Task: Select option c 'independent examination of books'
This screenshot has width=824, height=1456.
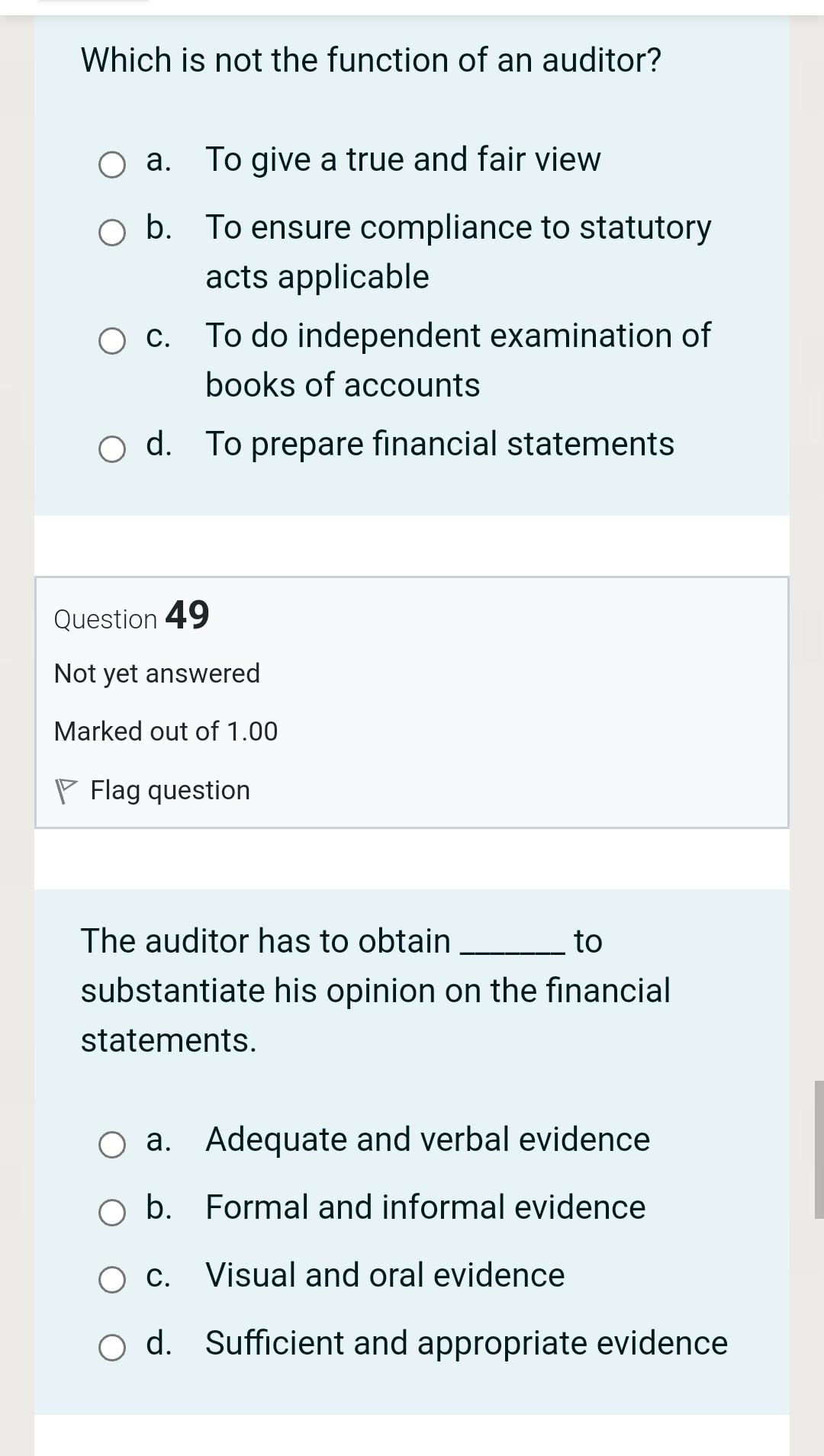Action: click(x=111, y=339)
